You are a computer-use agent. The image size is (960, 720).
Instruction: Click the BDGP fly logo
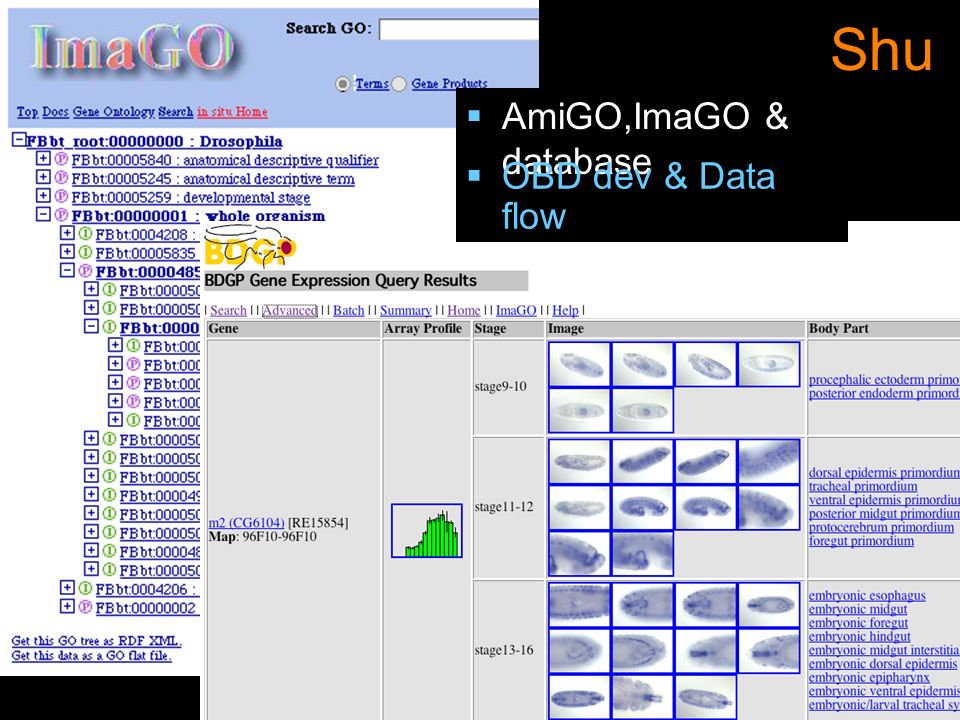click(x=250, y=246)
